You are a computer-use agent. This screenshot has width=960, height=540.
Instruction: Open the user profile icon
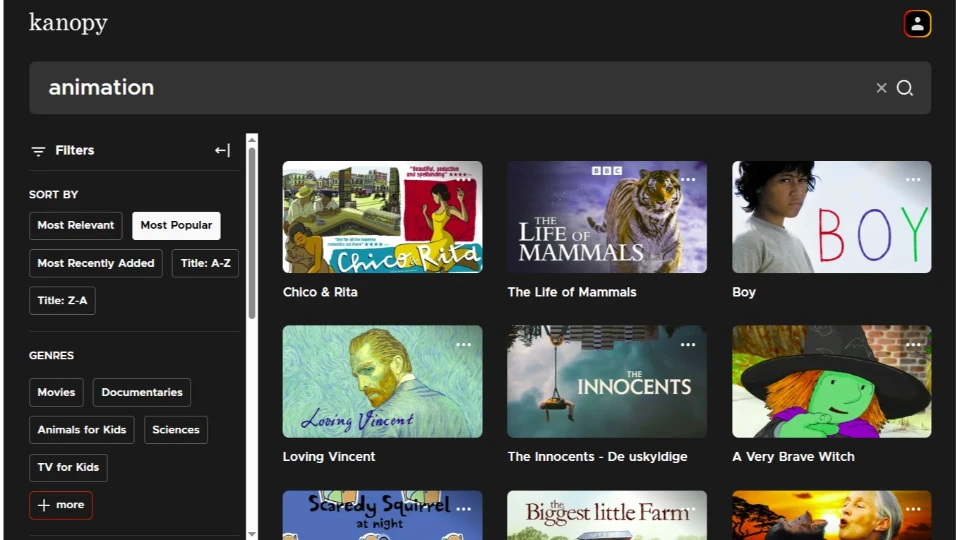(917, 24)
